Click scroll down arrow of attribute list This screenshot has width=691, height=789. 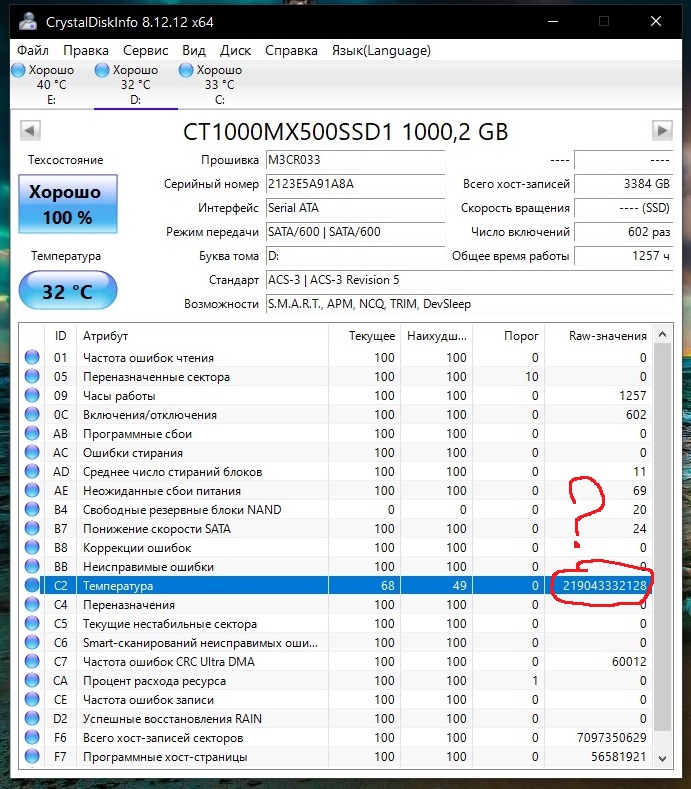click(662, 758)
